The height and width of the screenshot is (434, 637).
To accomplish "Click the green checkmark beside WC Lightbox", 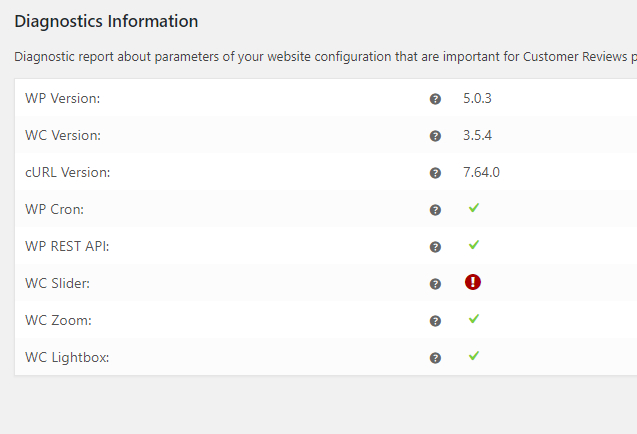I will click(474, 356).
